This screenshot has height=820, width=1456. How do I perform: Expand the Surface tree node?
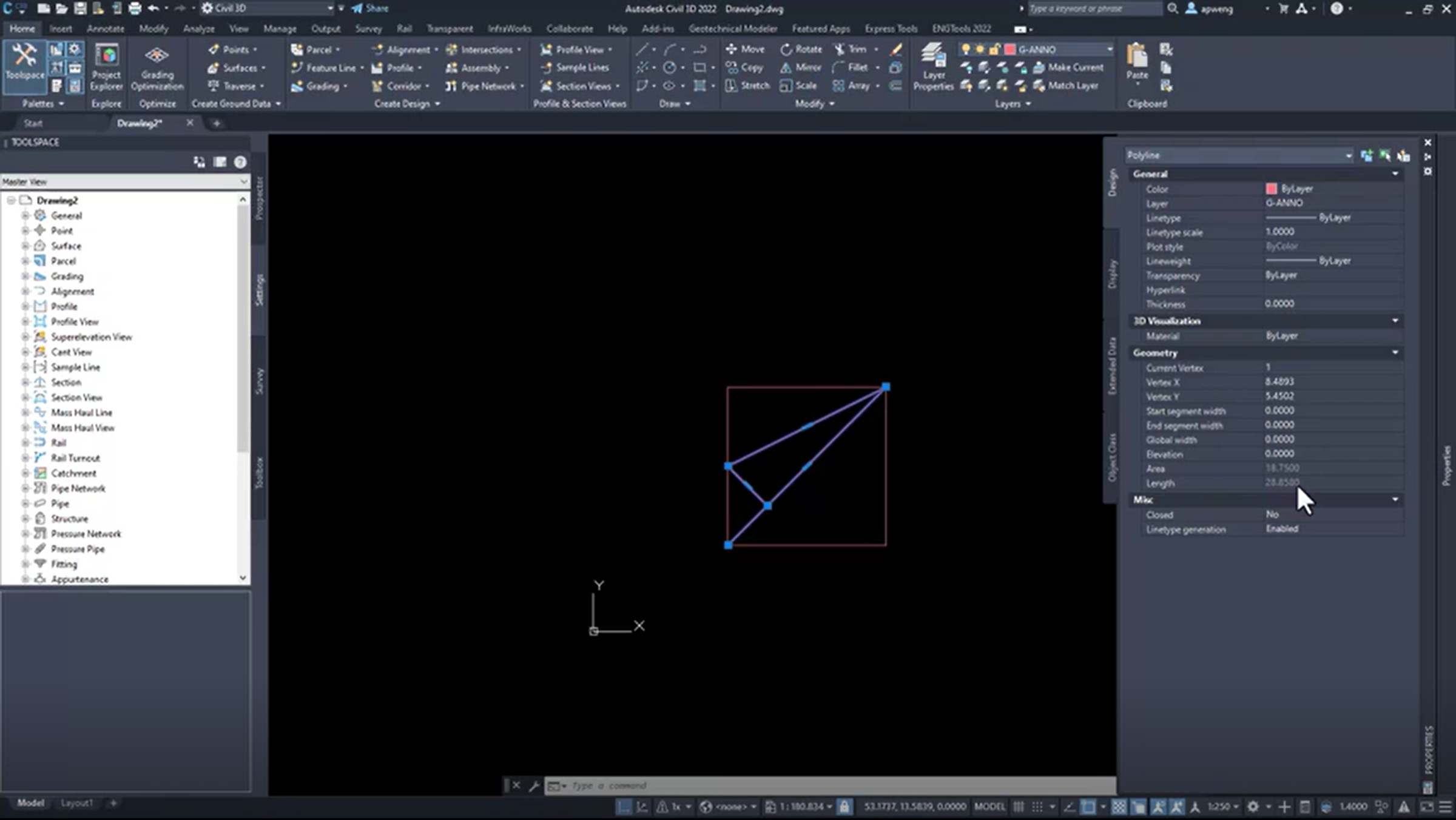[25, 246]
